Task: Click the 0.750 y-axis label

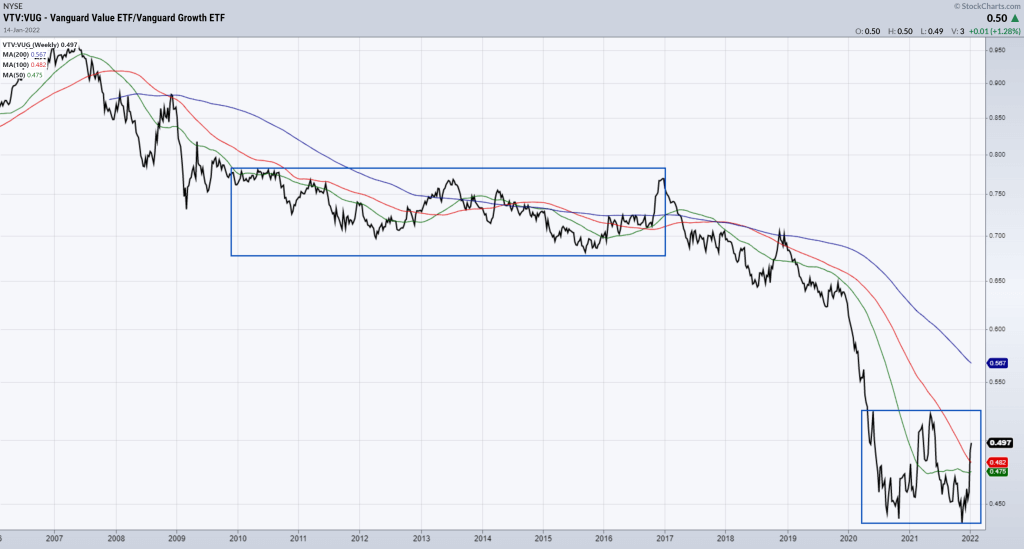Action: pos(997,194)
